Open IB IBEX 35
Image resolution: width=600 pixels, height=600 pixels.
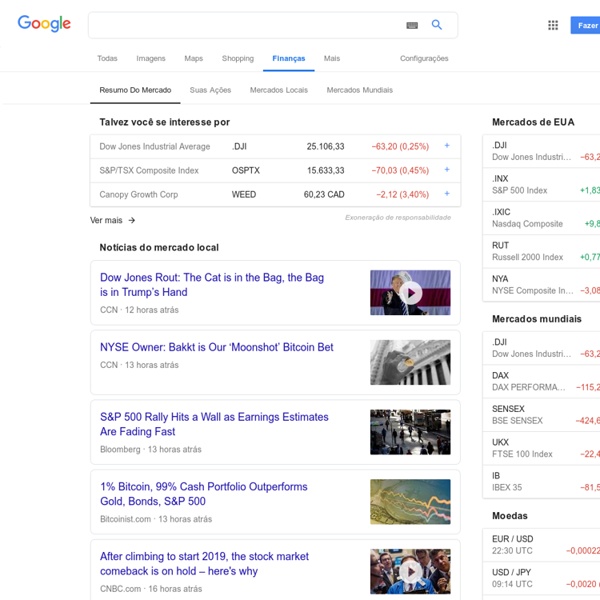[541, 481]
